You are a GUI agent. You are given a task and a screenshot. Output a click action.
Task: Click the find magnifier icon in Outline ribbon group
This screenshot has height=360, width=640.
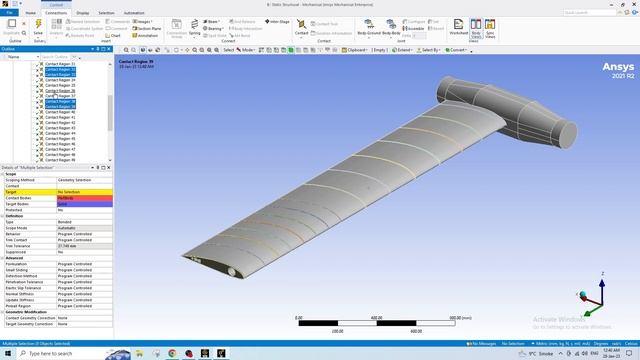[x=24, y=33]
